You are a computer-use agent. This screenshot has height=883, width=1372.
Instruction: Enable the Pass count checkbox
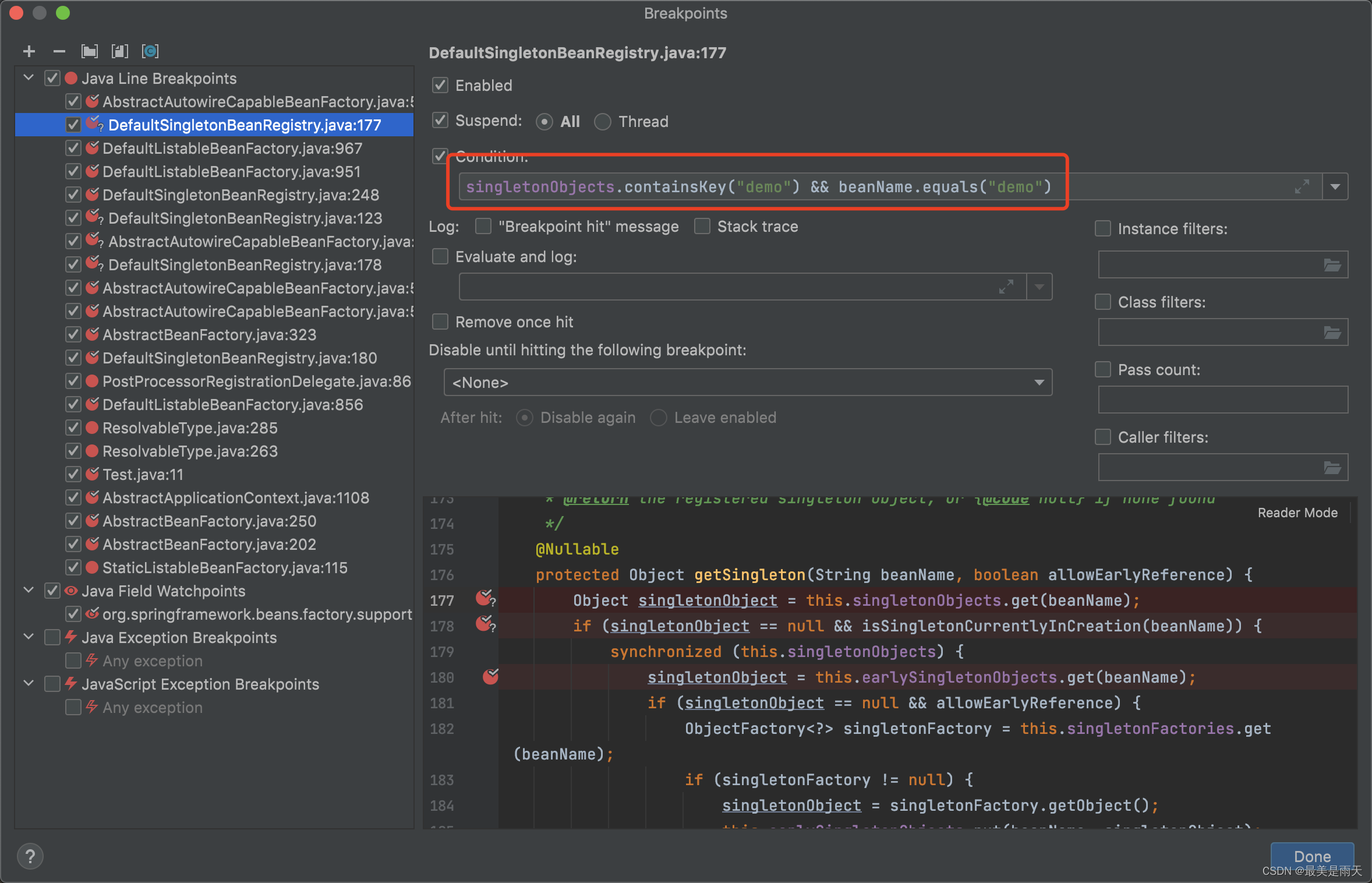(x=1103, y=369)
